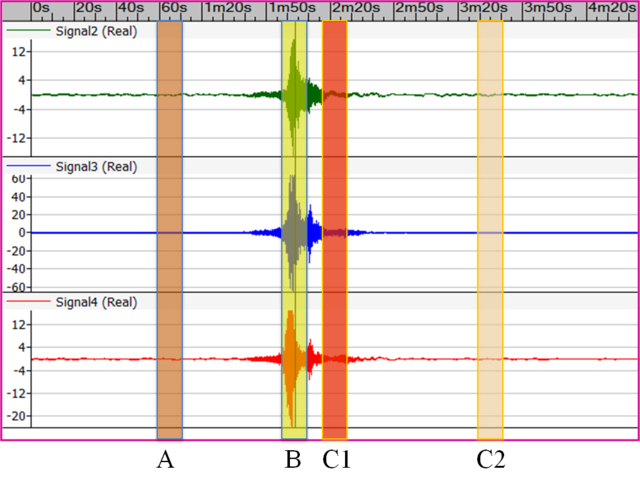Click the 40s mark on time ruler
Image resolution: width=640 pixels, height=479 pixels.
(131, 8)
